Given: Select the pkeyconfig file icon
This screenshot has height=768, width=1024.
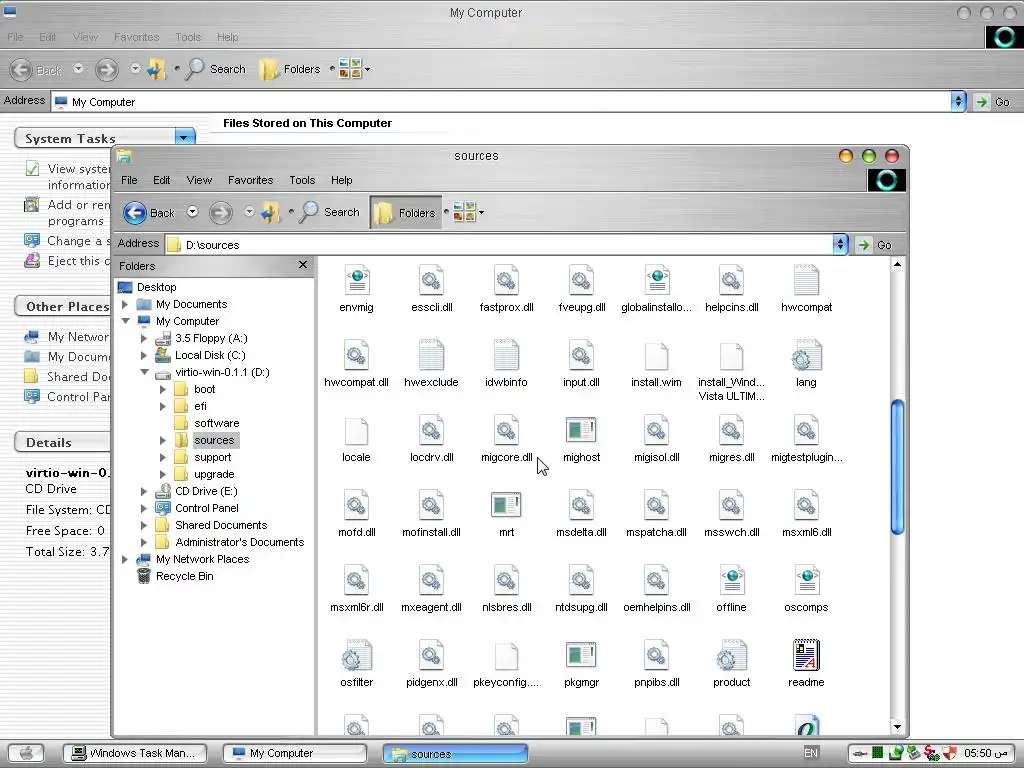Looking at the screenshot, I should (x=506, y=656).
